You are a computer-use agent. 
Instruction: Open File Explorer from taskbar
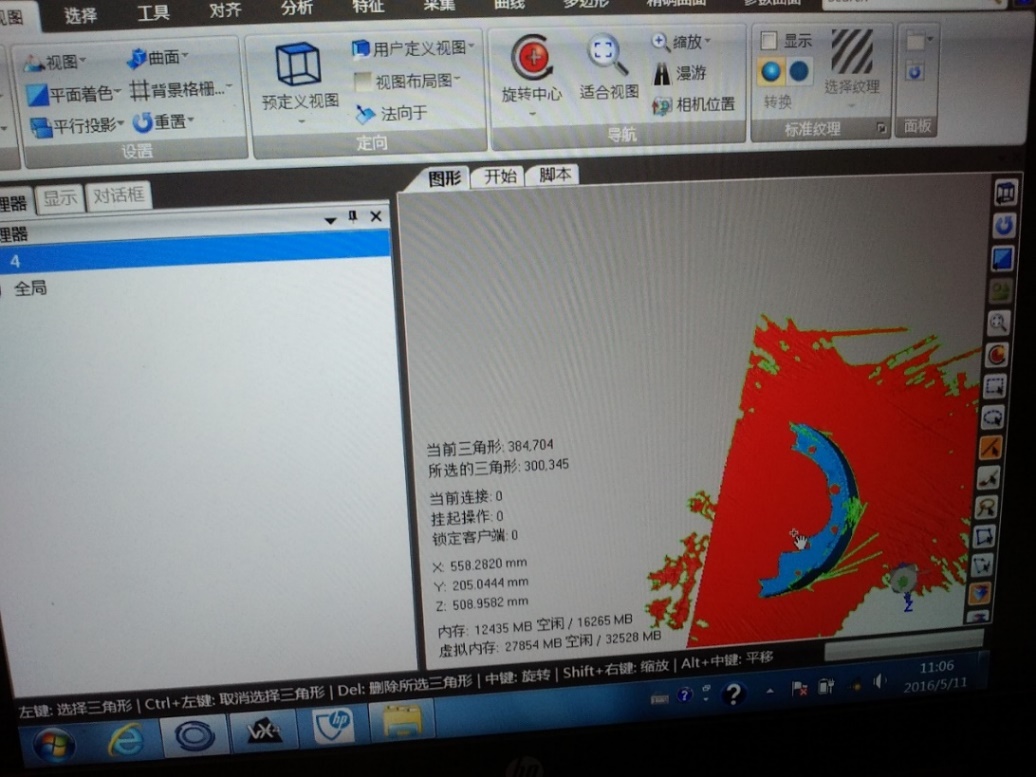402,720
